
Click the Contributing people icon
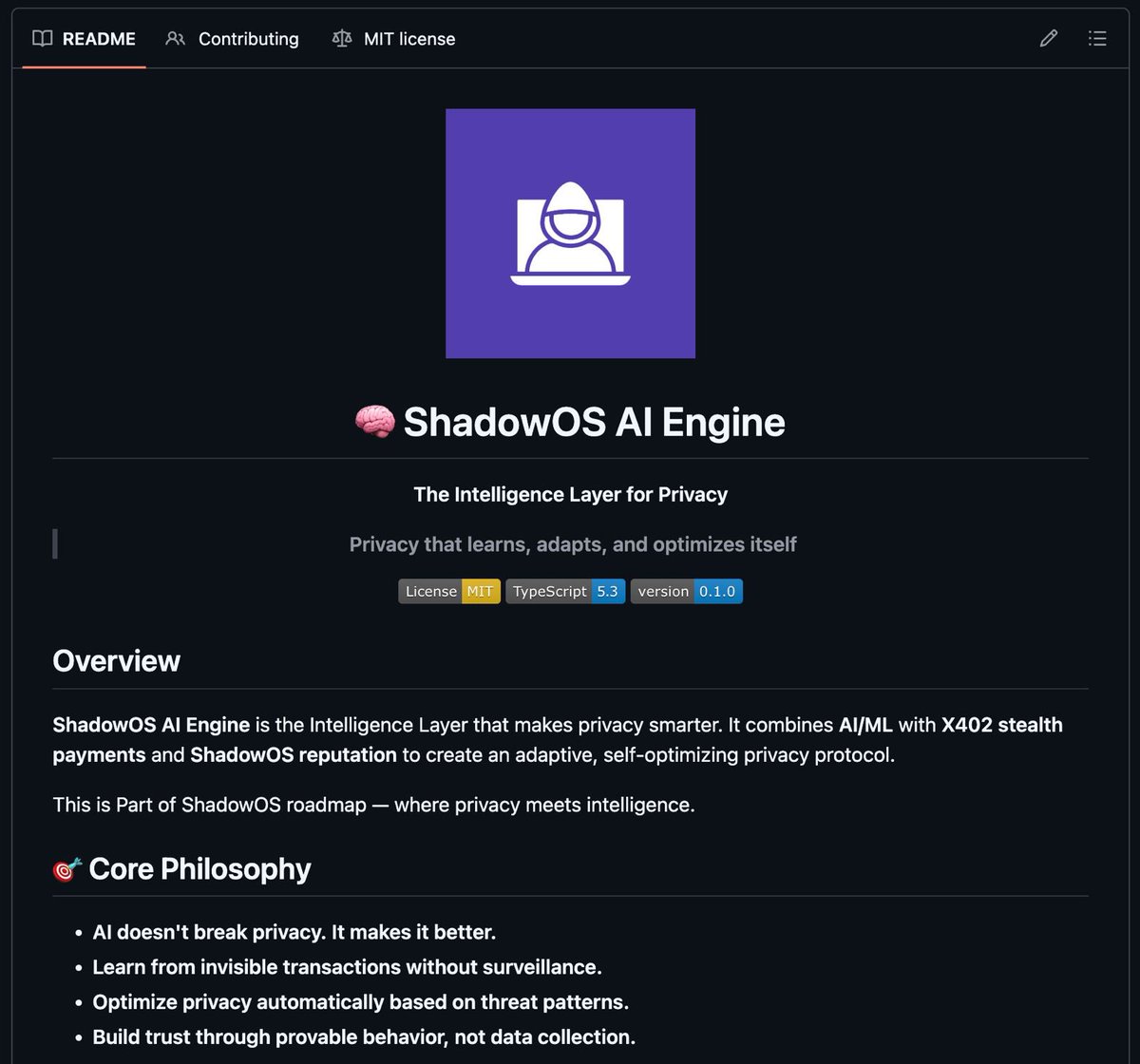pos(175,39)
